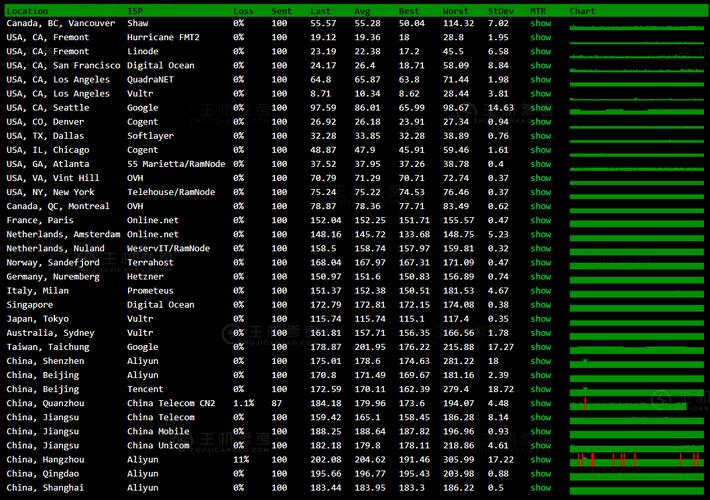Open the Taiwan Taichung latency chart
710x500 pixels.
637,349
